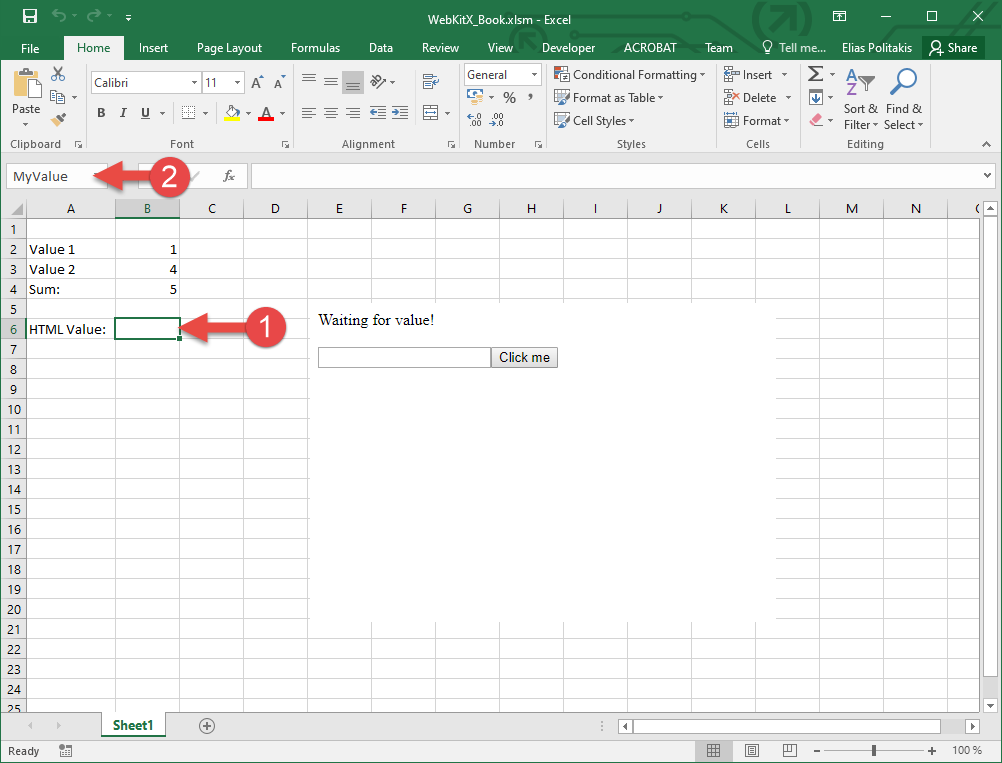Click the Clear eraser icon

815,120
